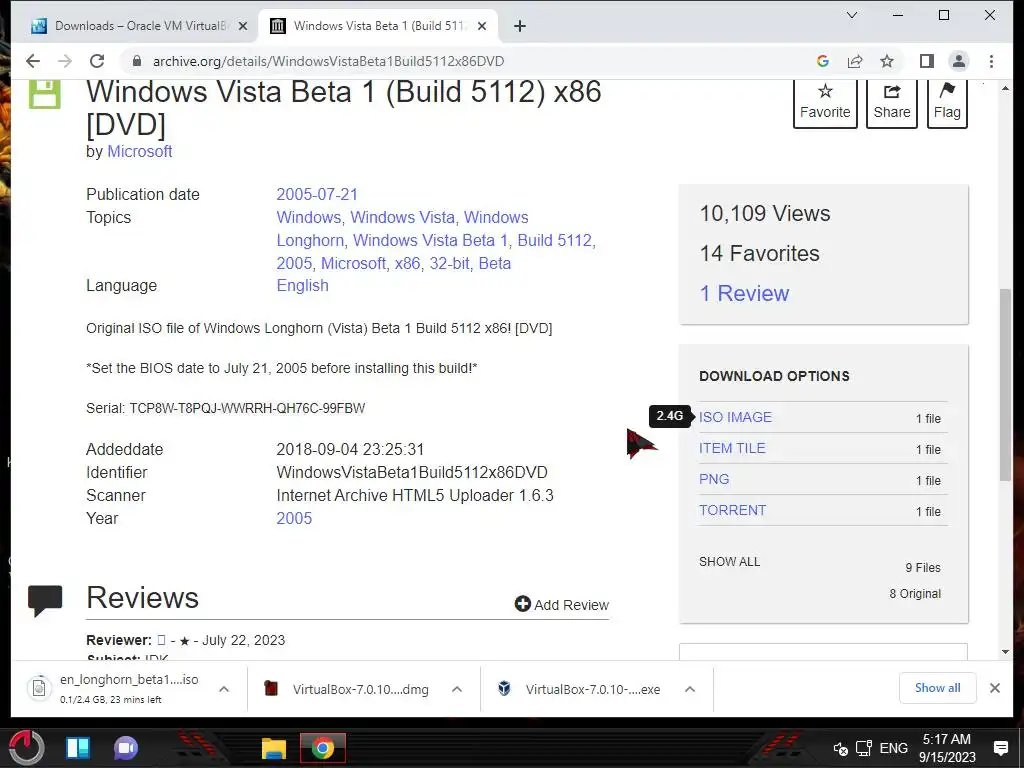Download the ITEM TILE file

[x=732, y=448]
